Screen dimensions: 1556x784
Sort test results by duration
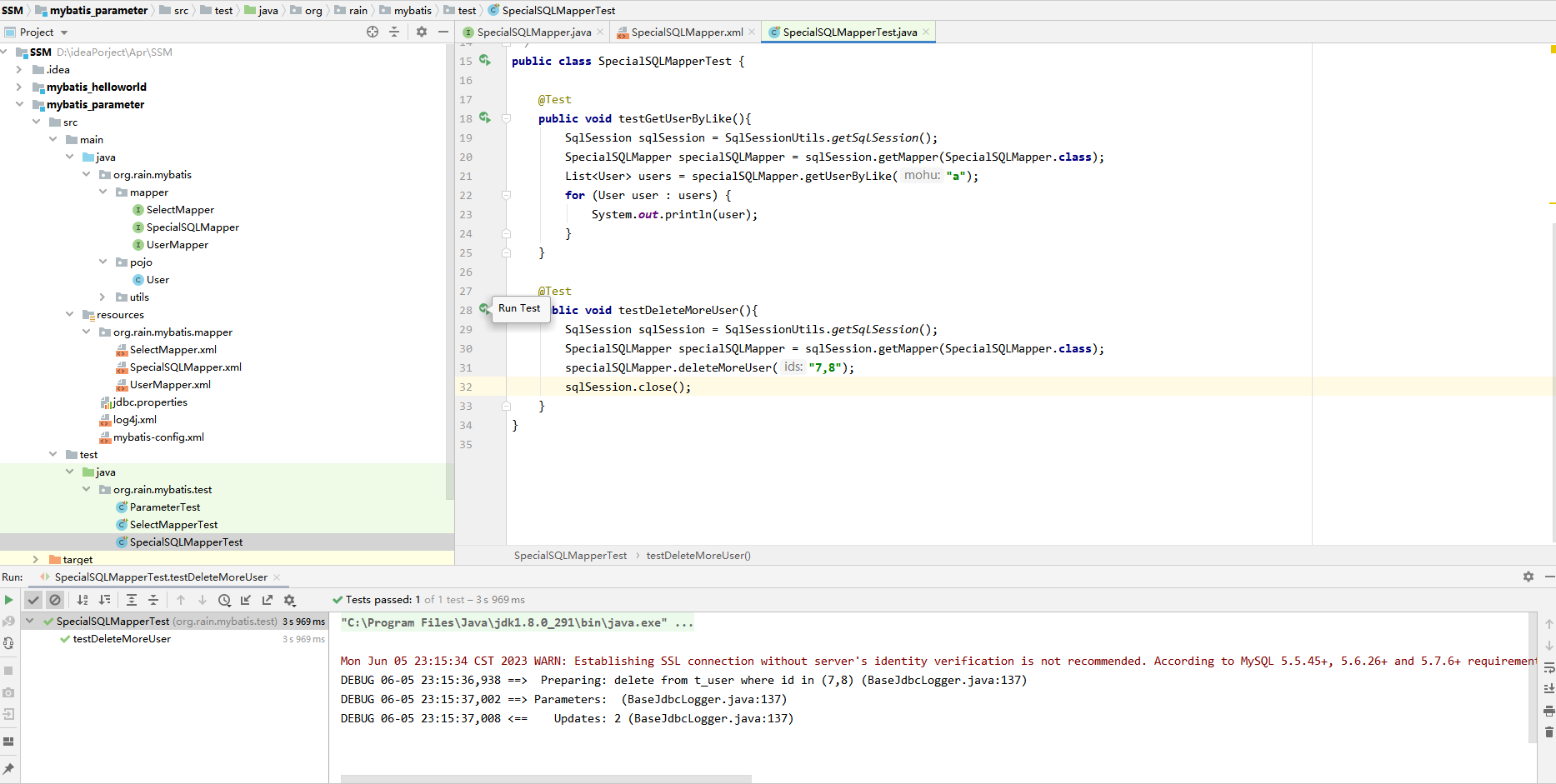(104, 600)
